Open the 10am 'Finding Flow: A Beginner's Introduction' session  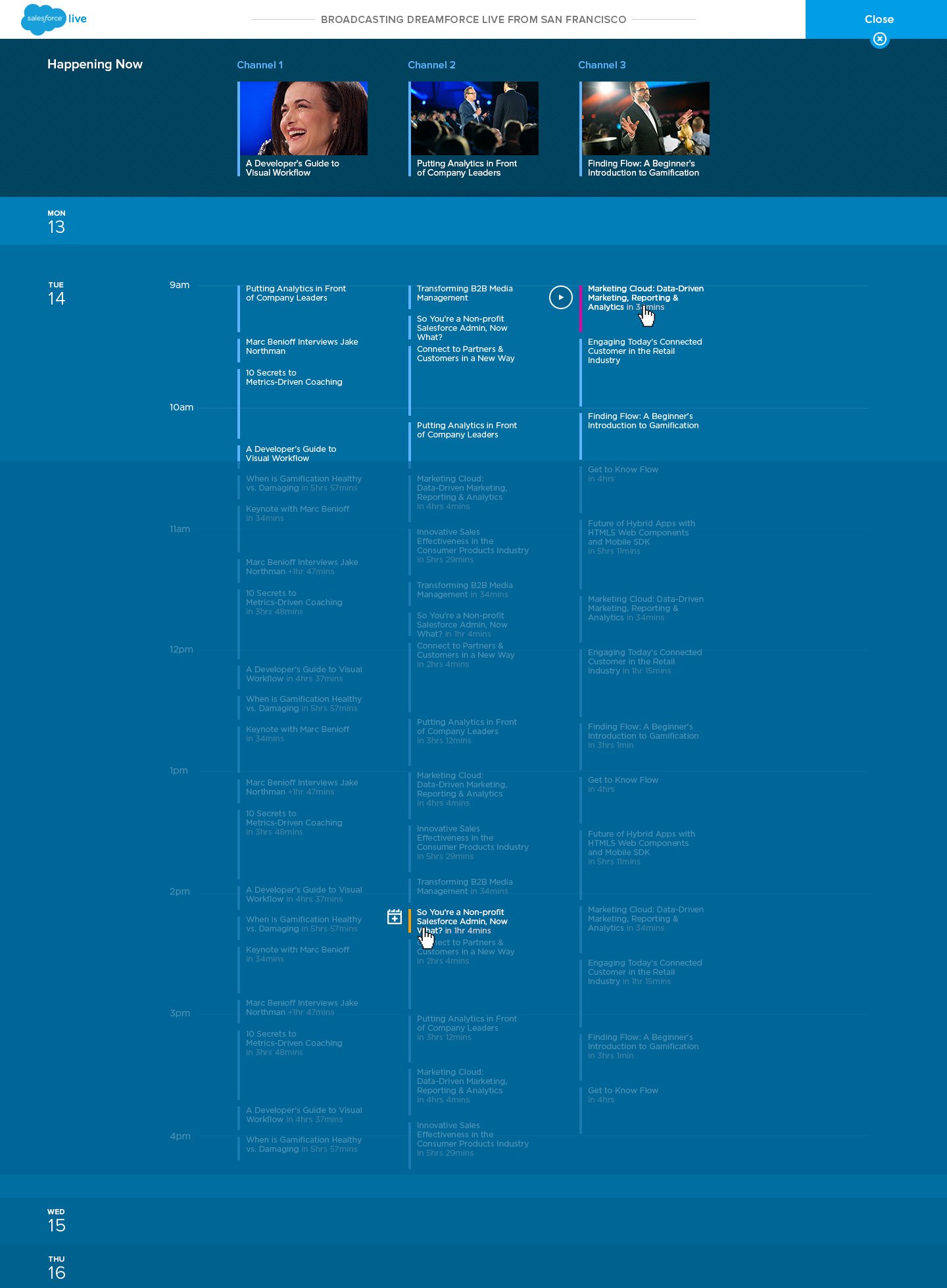(643, 421)
